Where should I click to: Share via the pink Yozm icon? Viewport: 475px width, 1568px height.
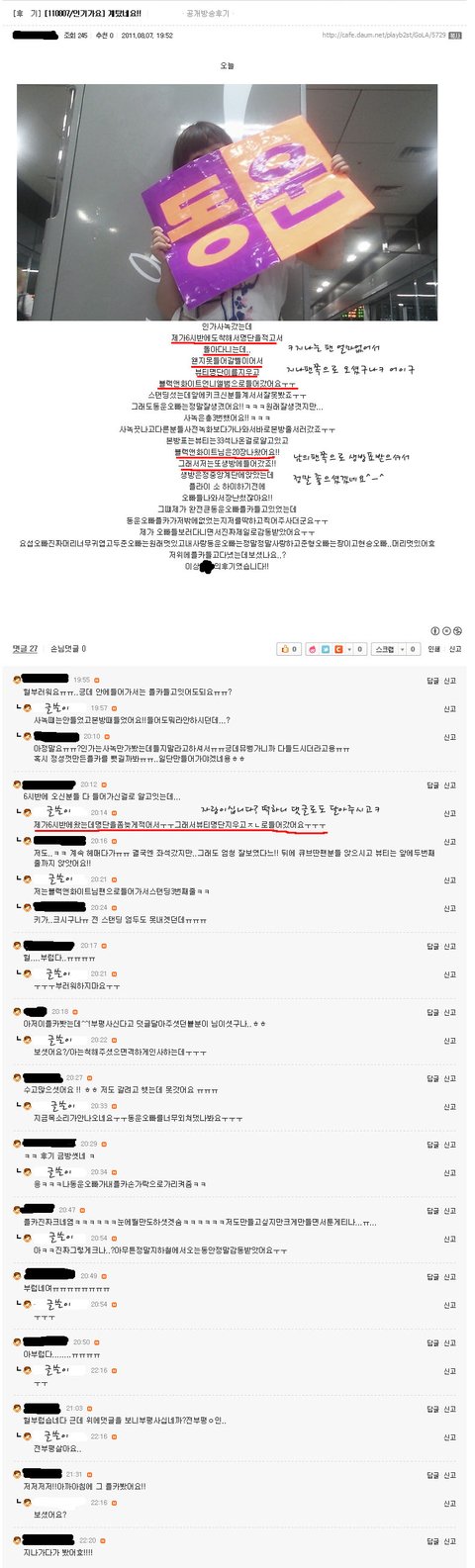(313, 649)
